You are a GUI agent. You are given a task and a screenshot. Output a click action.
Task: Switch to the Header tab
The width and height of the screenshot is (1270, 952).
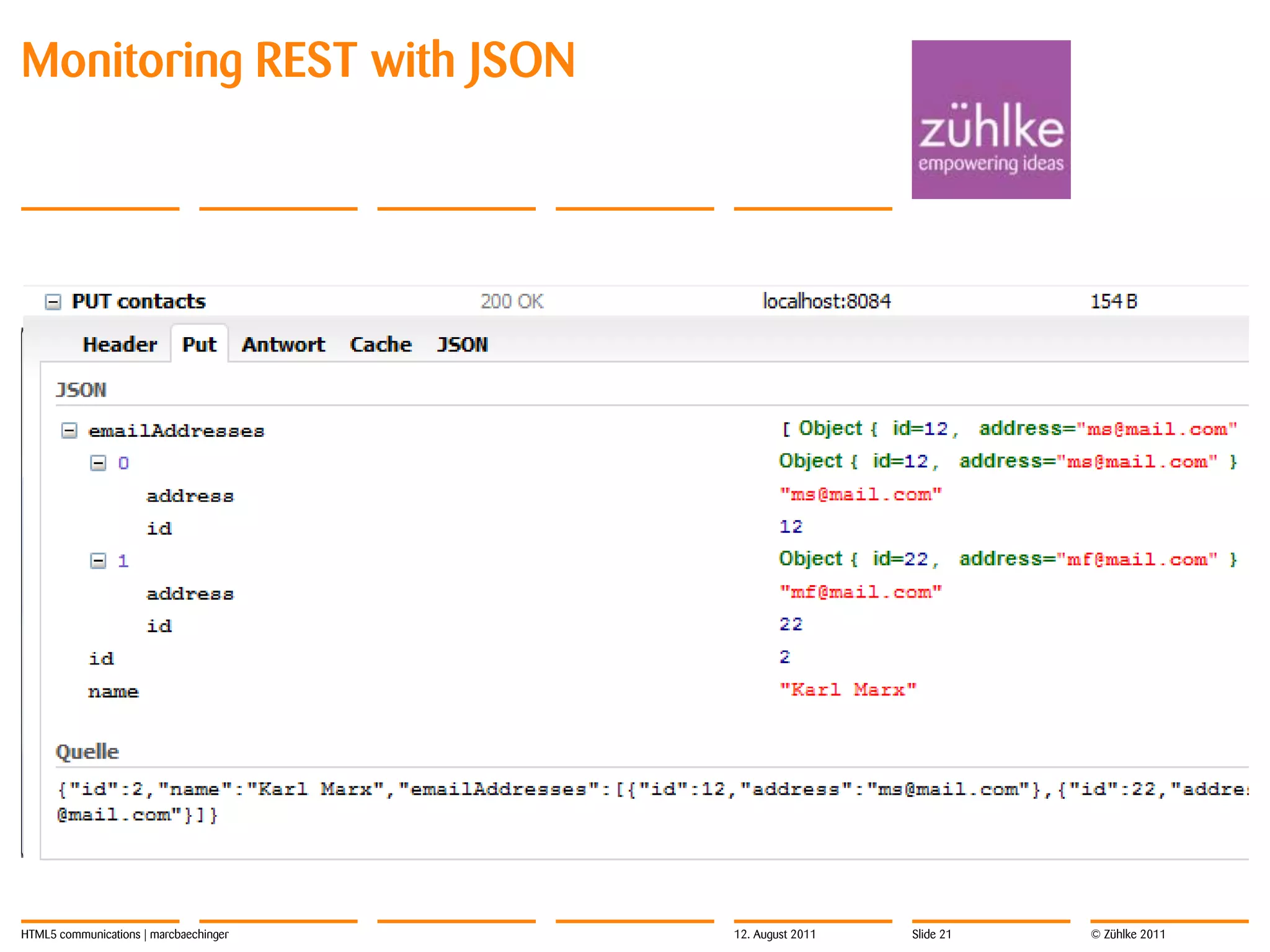coord(120,345)
